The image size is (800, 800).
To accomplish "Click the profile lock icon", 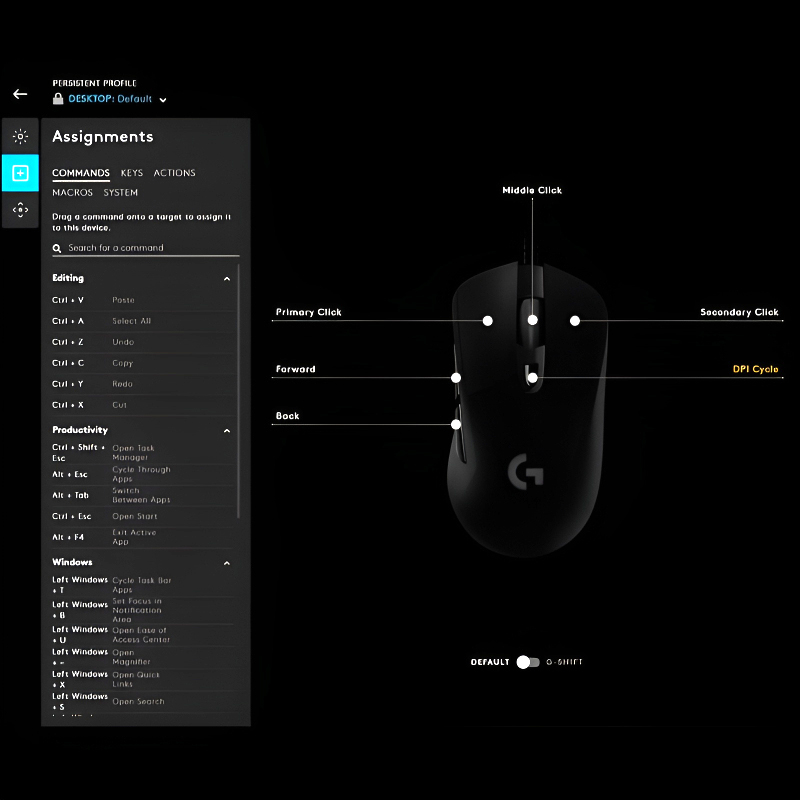I will point(58,99).
